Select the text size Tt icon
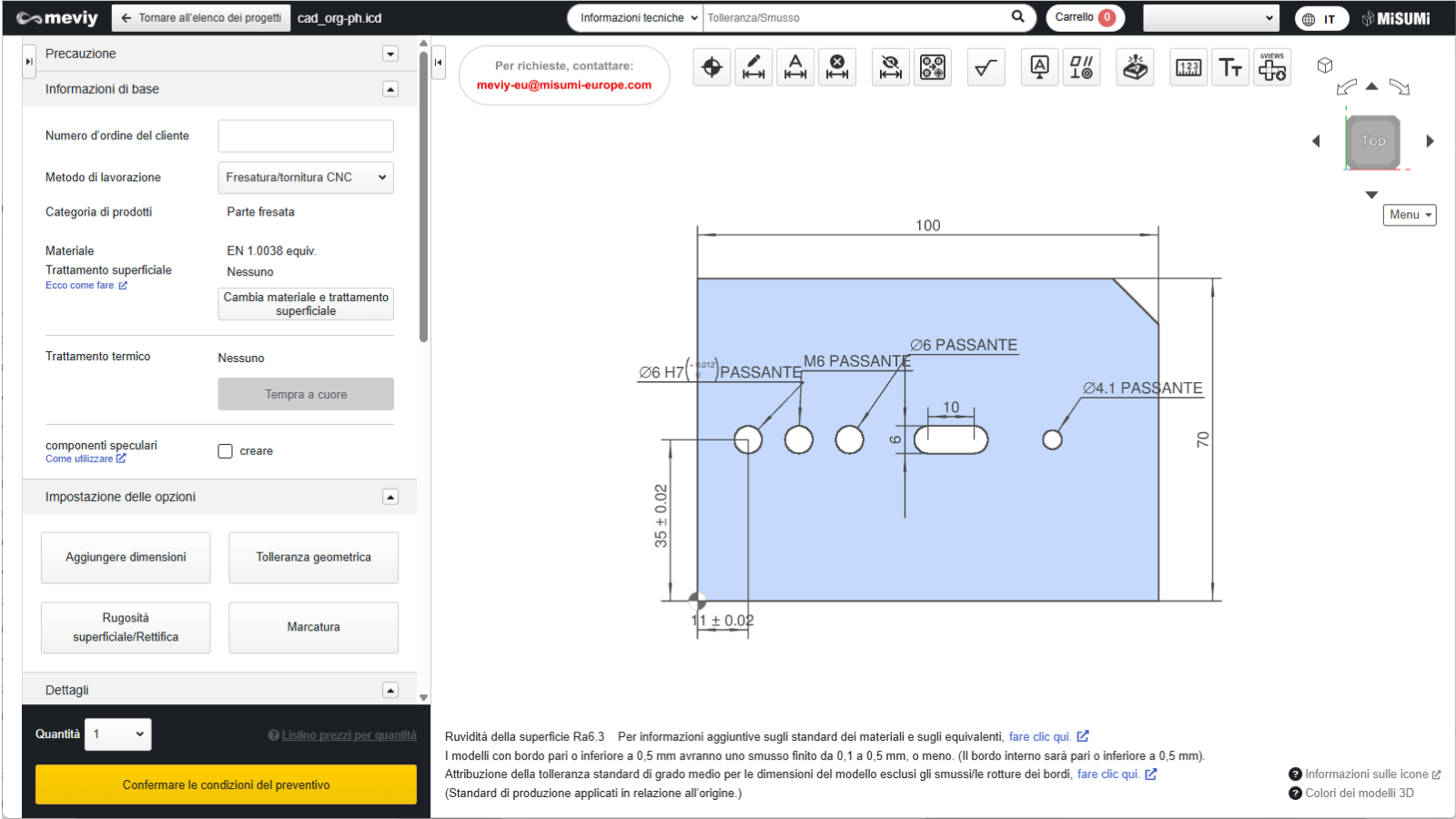Screen dimensions: 1456x819 point(1230,67)
